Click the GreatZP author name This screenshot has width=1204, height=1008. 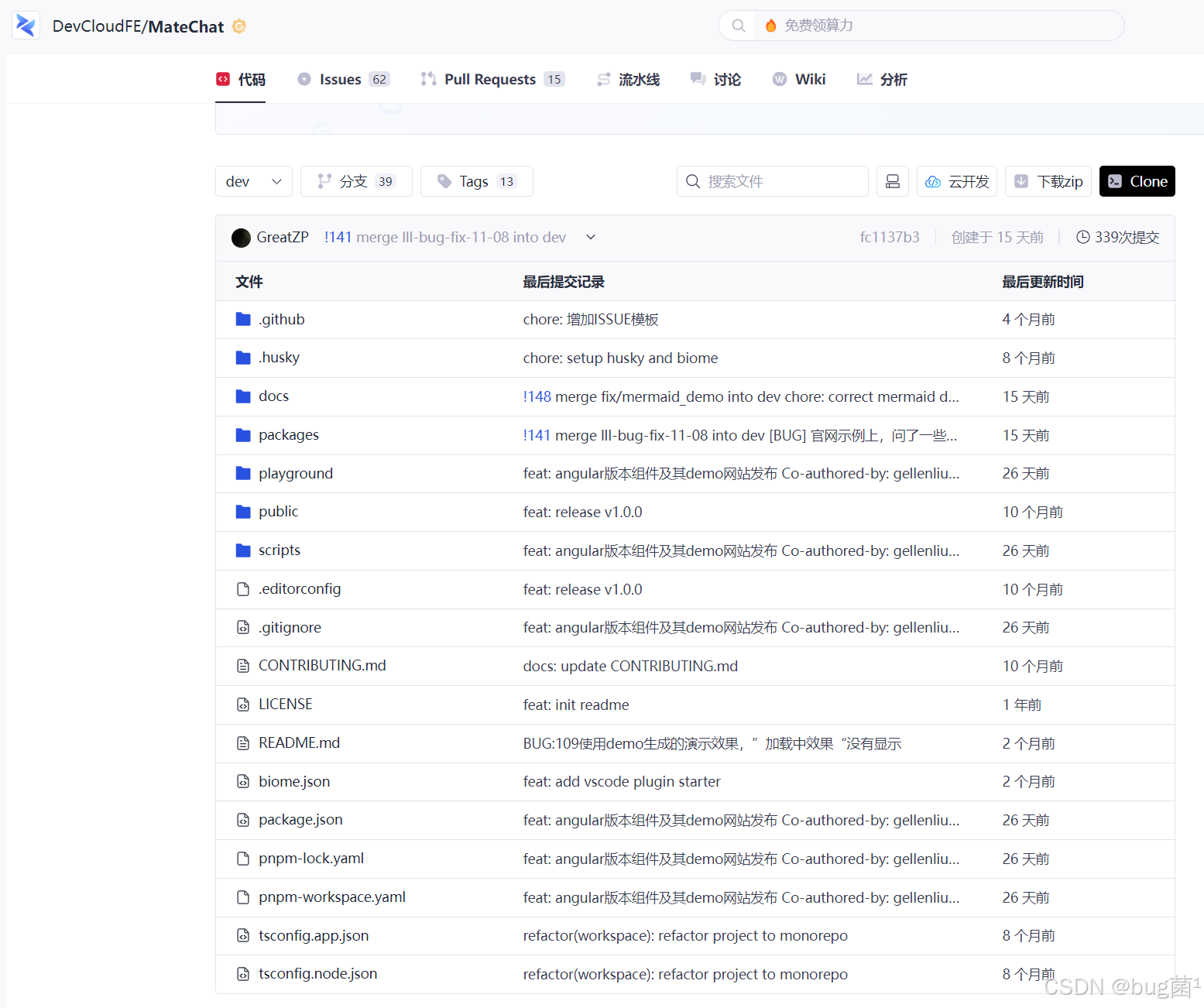283,237
